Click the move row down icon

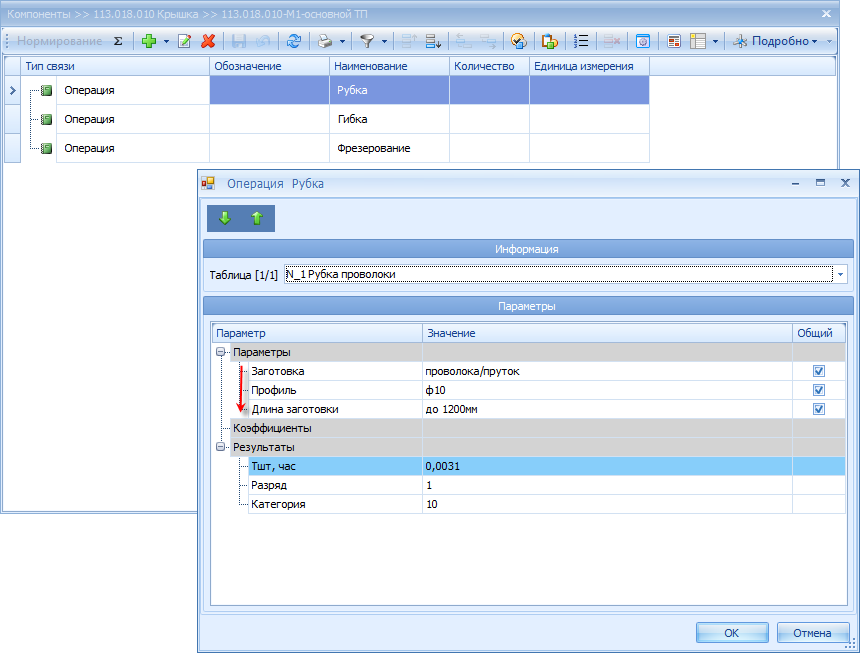(x=433, y=41)
